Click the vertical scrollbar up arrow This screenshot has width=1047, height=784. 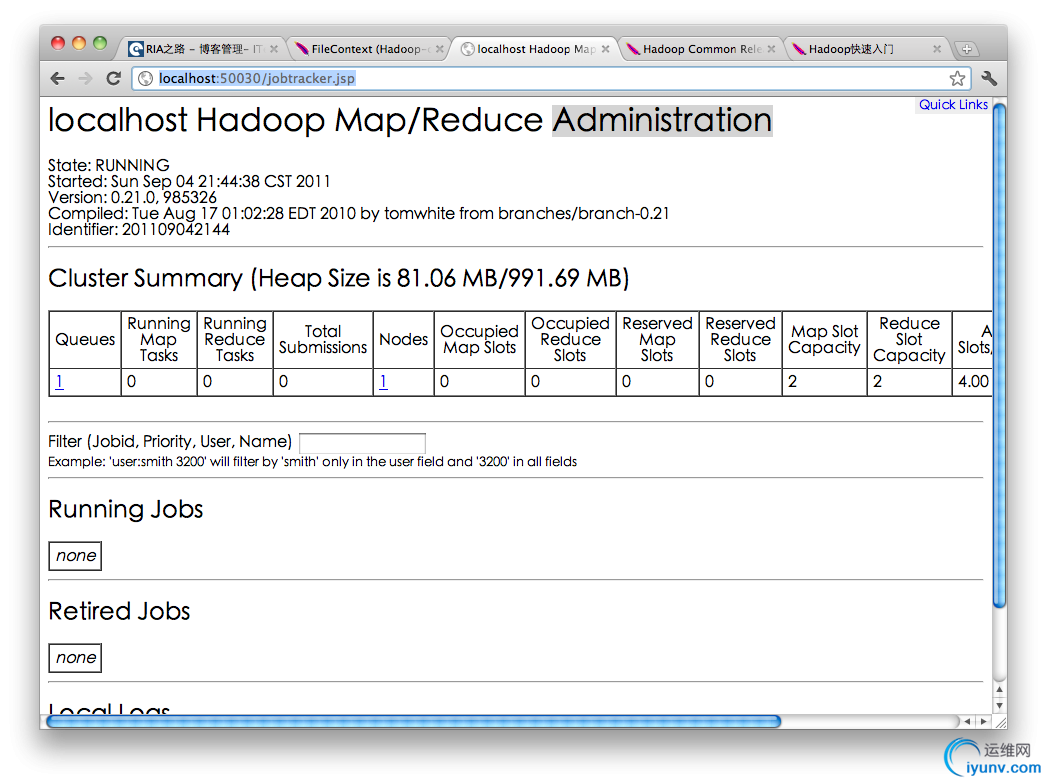coord(999,689)
